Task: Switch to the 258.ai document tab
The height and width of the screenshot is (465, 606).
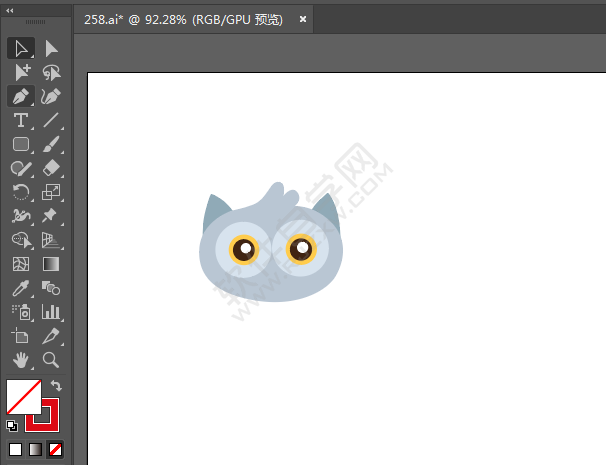Action: point(184,19)
